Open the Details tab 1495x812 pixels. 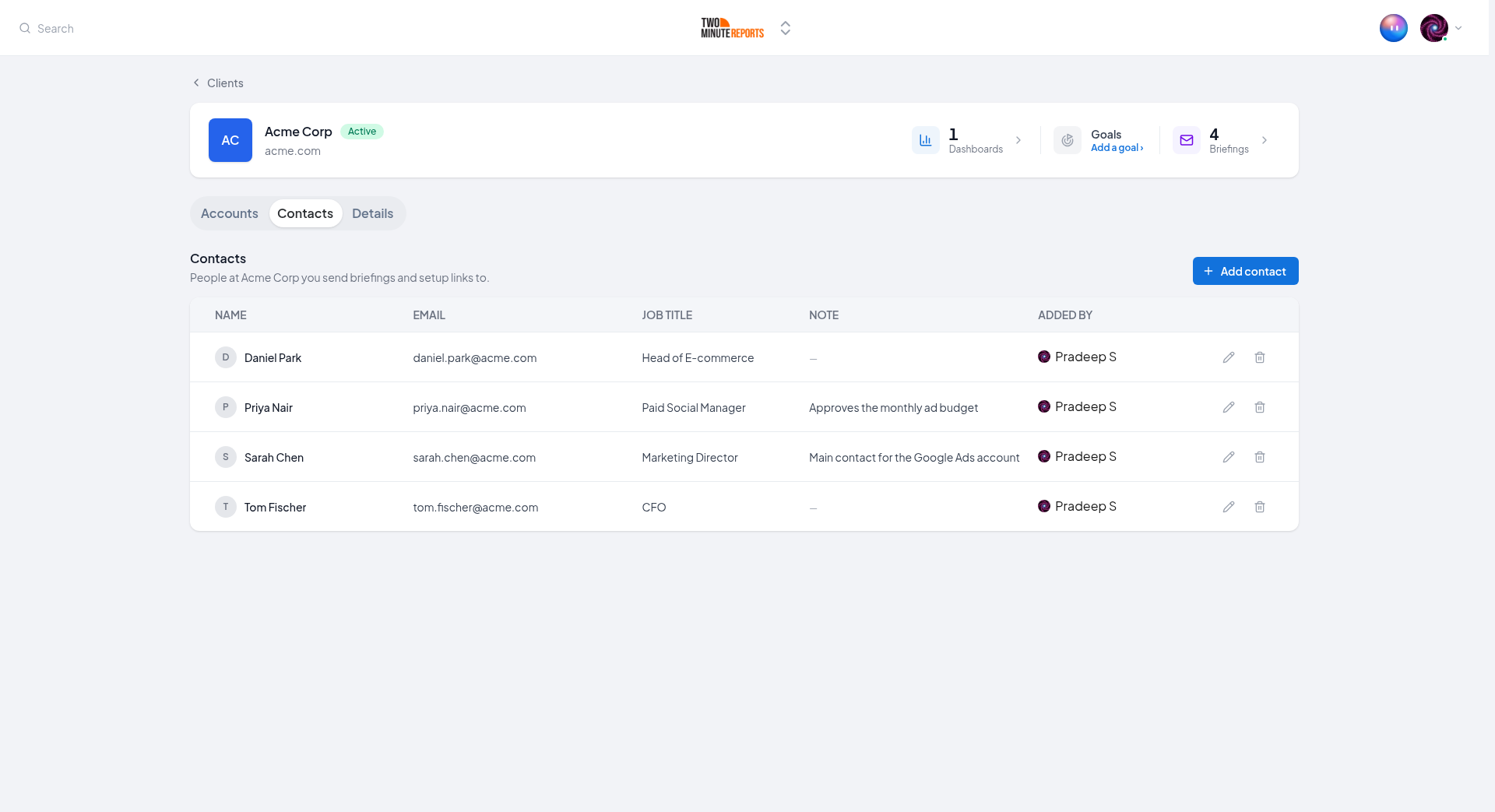tap(373, 213)
